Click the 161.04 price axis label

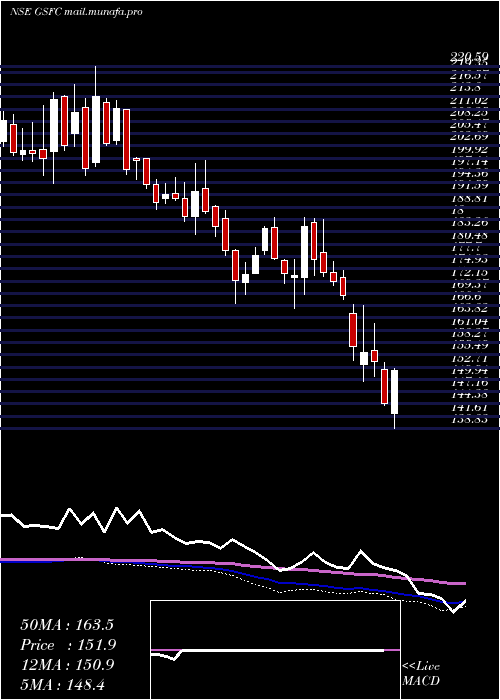[x=469, y=321]
